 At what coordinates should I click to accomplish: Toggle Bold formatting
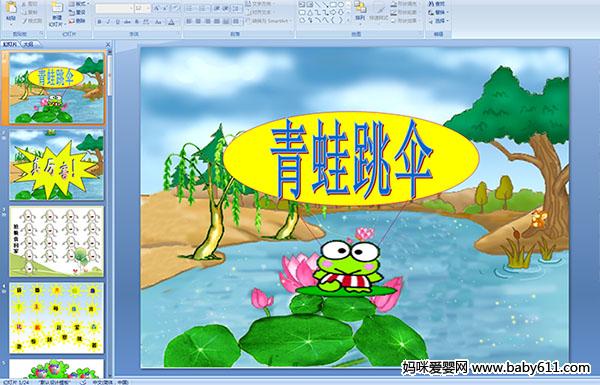coord(100,22)
